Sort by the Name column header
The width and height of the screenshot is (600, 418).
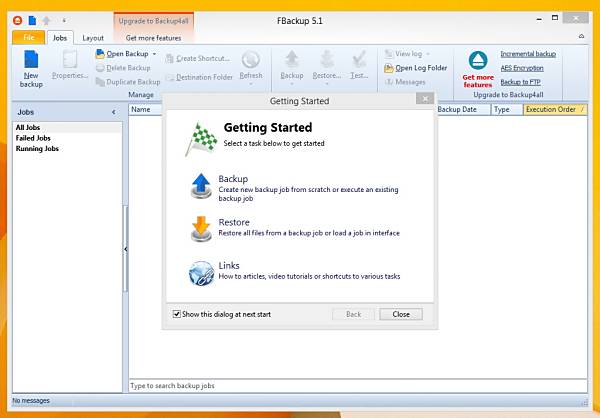pyautogui.click(x=145, y=109)
